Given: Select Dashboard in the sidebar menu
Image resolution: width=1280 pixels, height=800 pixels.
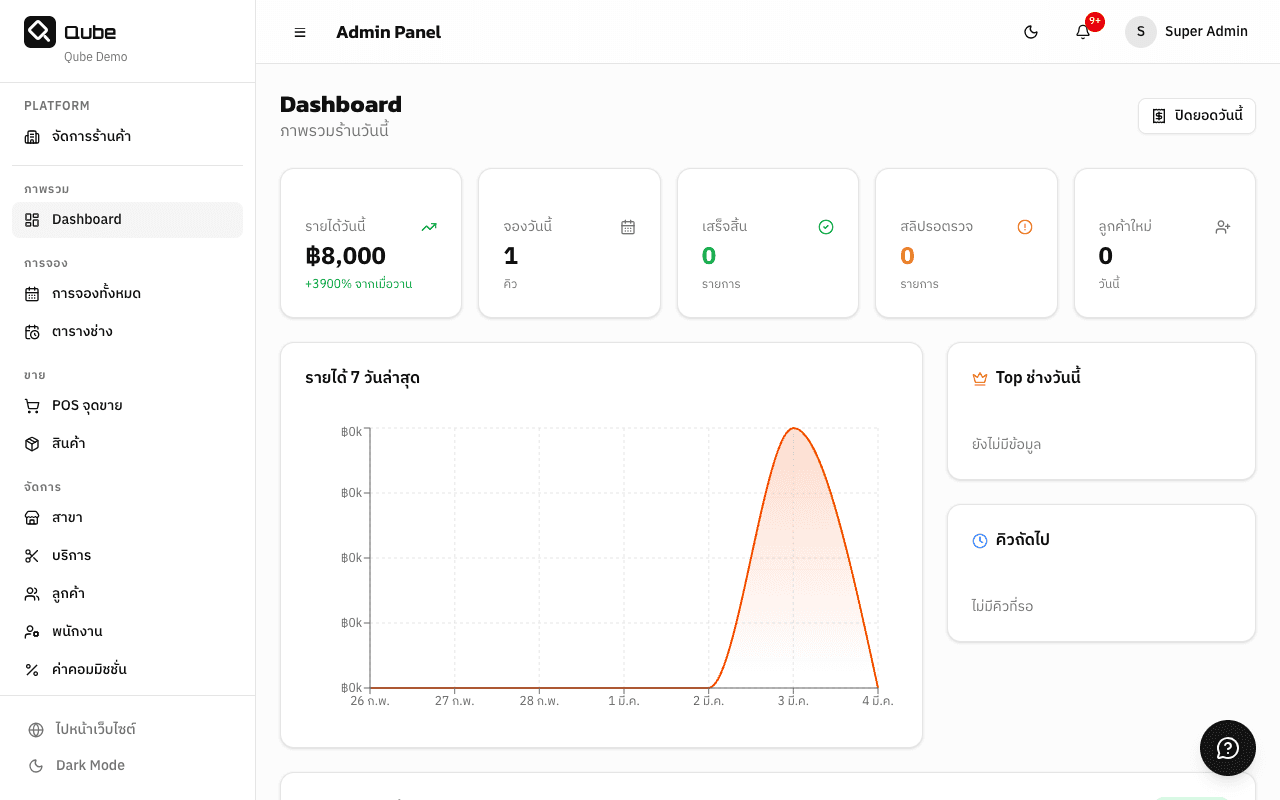Looking at the screenshot, I should pos(86,219).
